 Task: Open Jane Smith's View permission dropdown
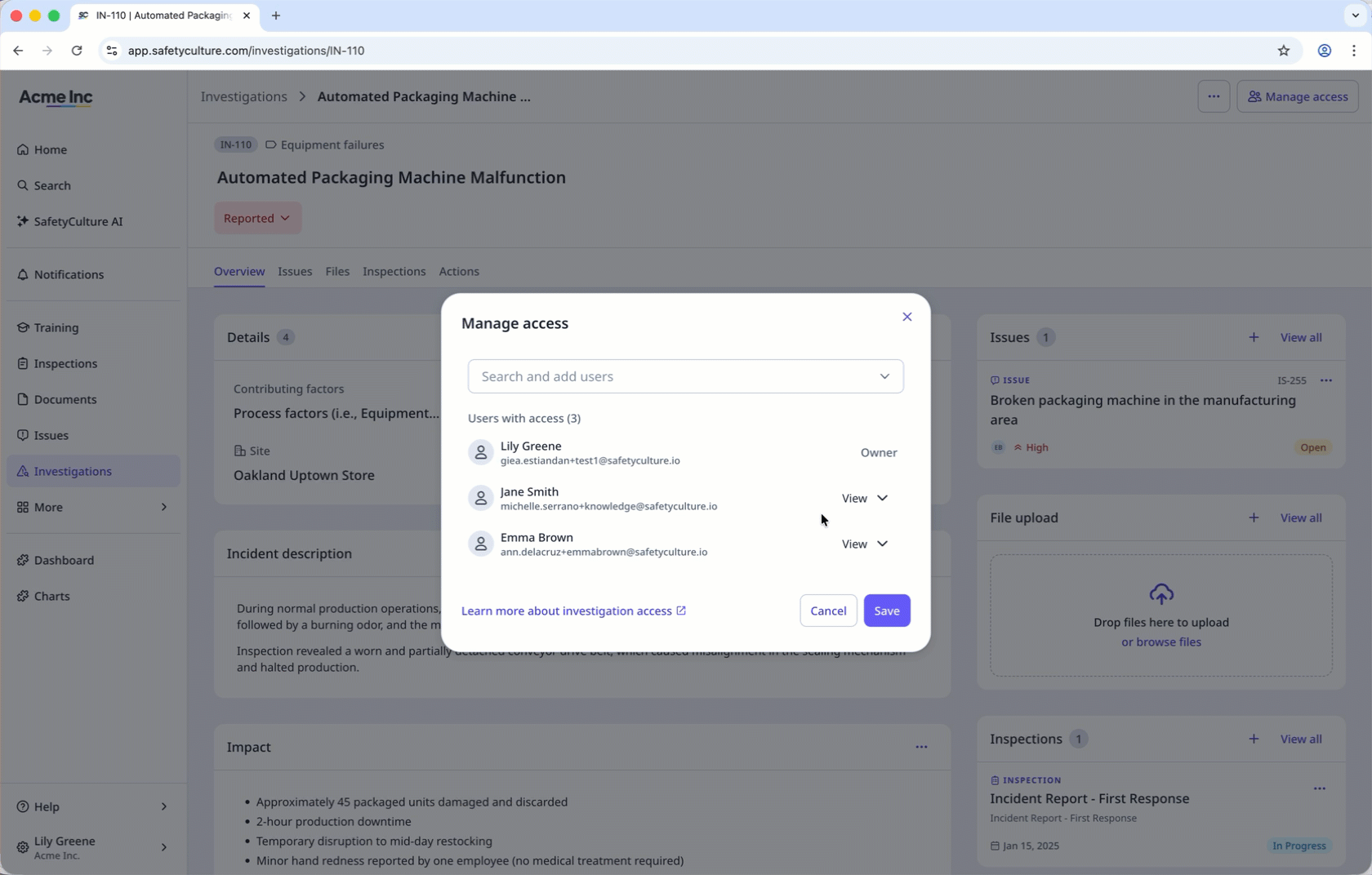[x=865, y=498]
